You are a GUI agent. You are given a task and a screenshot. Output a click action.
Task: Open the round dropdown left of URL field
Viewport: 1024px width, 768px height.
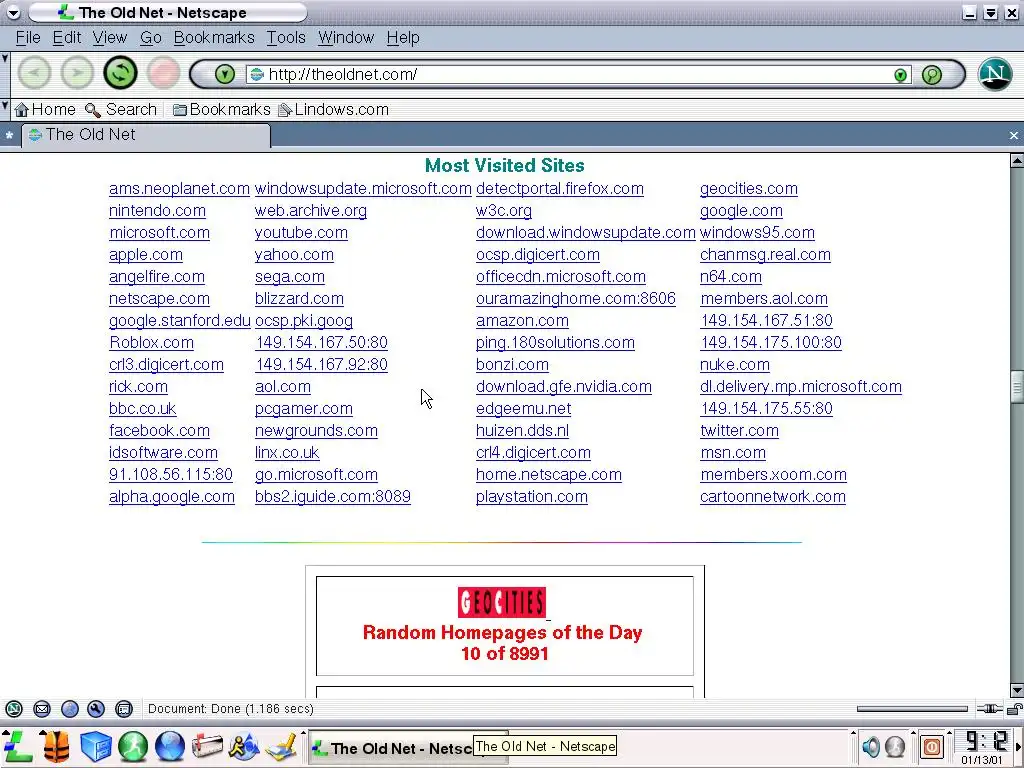click(x=225, y=74)
